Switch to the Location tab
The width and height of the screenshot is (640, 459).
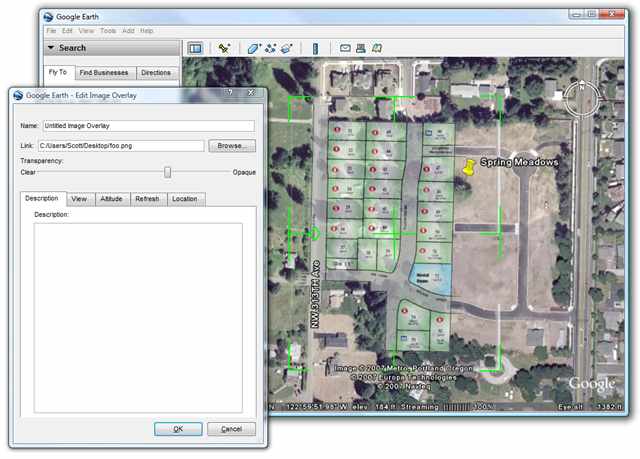[185, 199]
